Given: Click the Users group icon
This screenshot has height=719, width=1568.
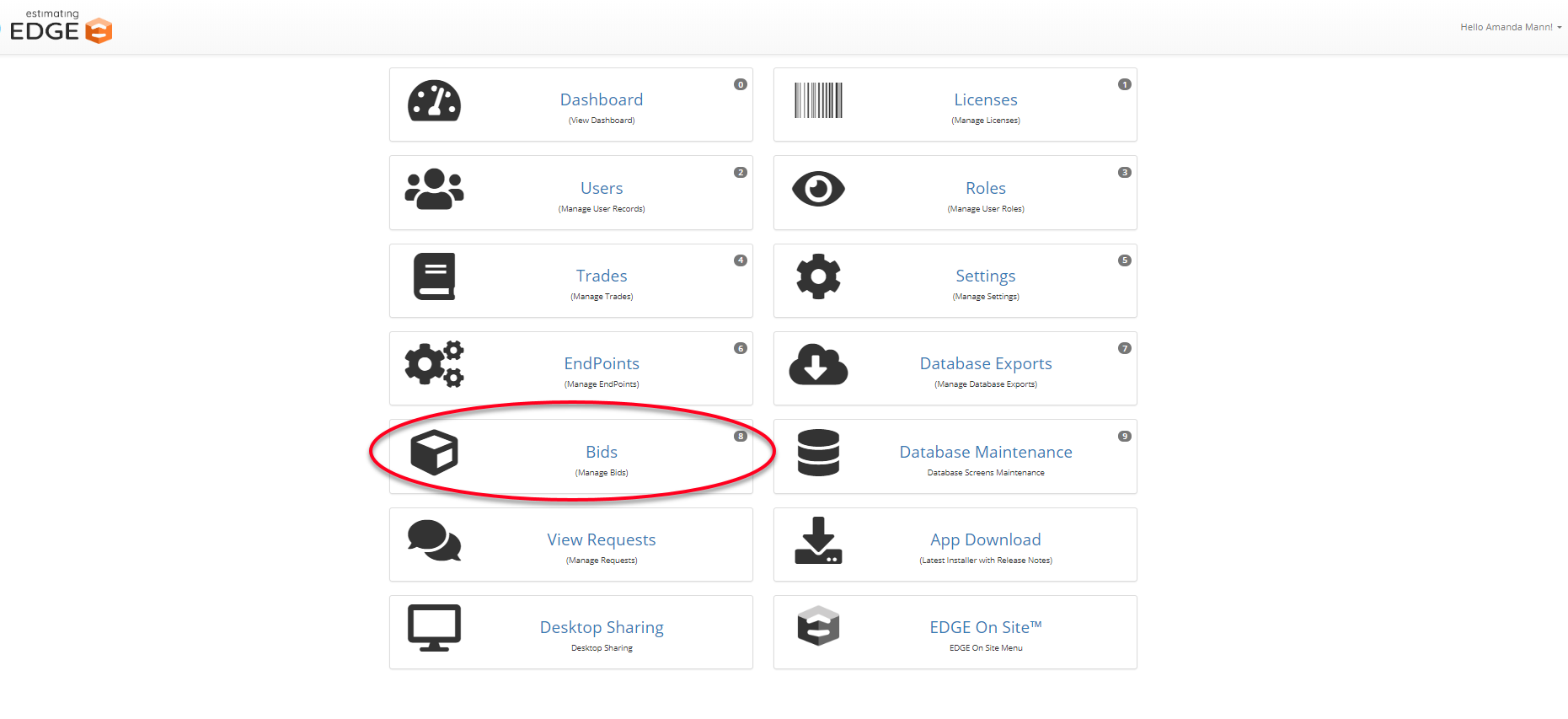Looking at the screenshot, I should point(434,189).
